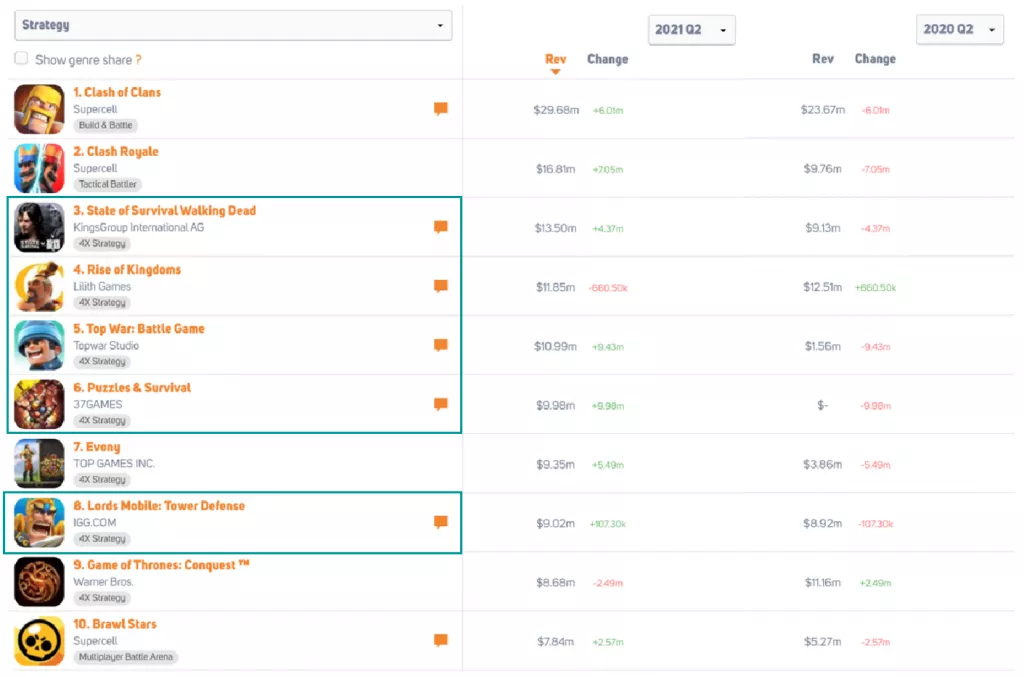Click the 4X Strategy tag under Evony
Viewport: 1024px width, 677px height.
[x=102, y=480]
